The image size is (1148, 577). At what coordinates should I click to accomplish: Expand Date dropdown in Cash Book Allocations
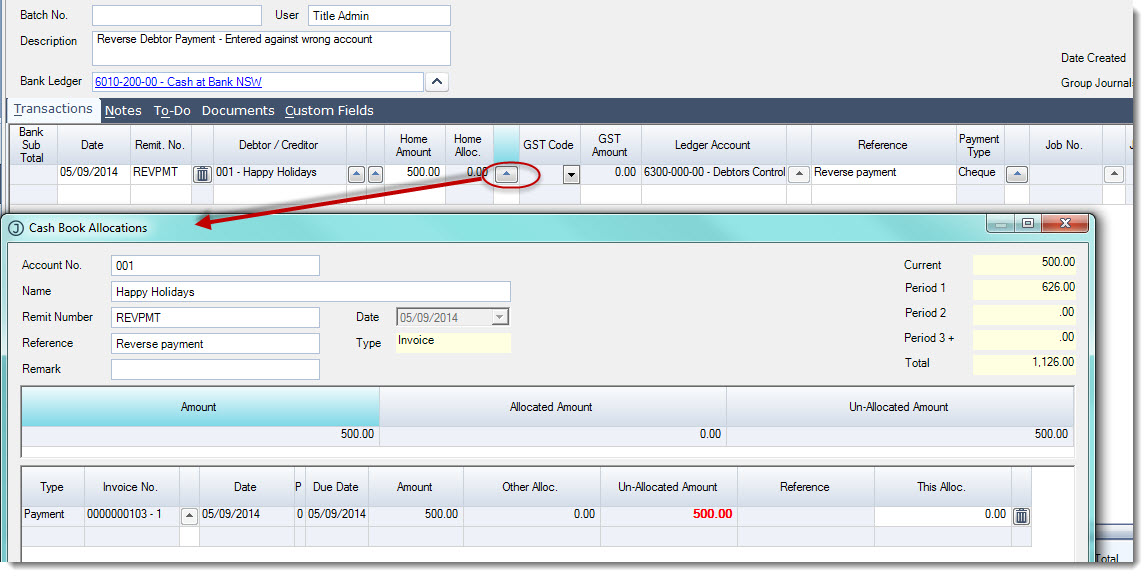coord(499,318)
